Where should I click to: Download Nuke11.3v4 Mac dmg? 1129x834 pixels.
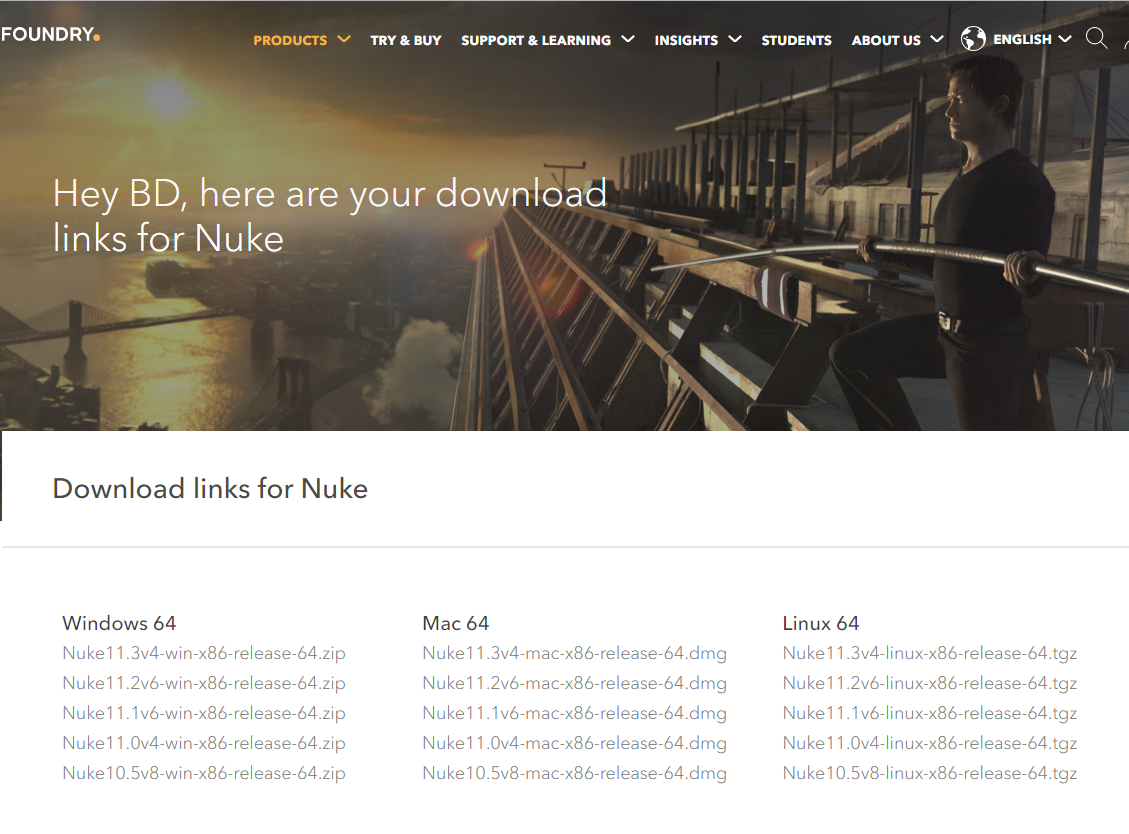(575, 653)
